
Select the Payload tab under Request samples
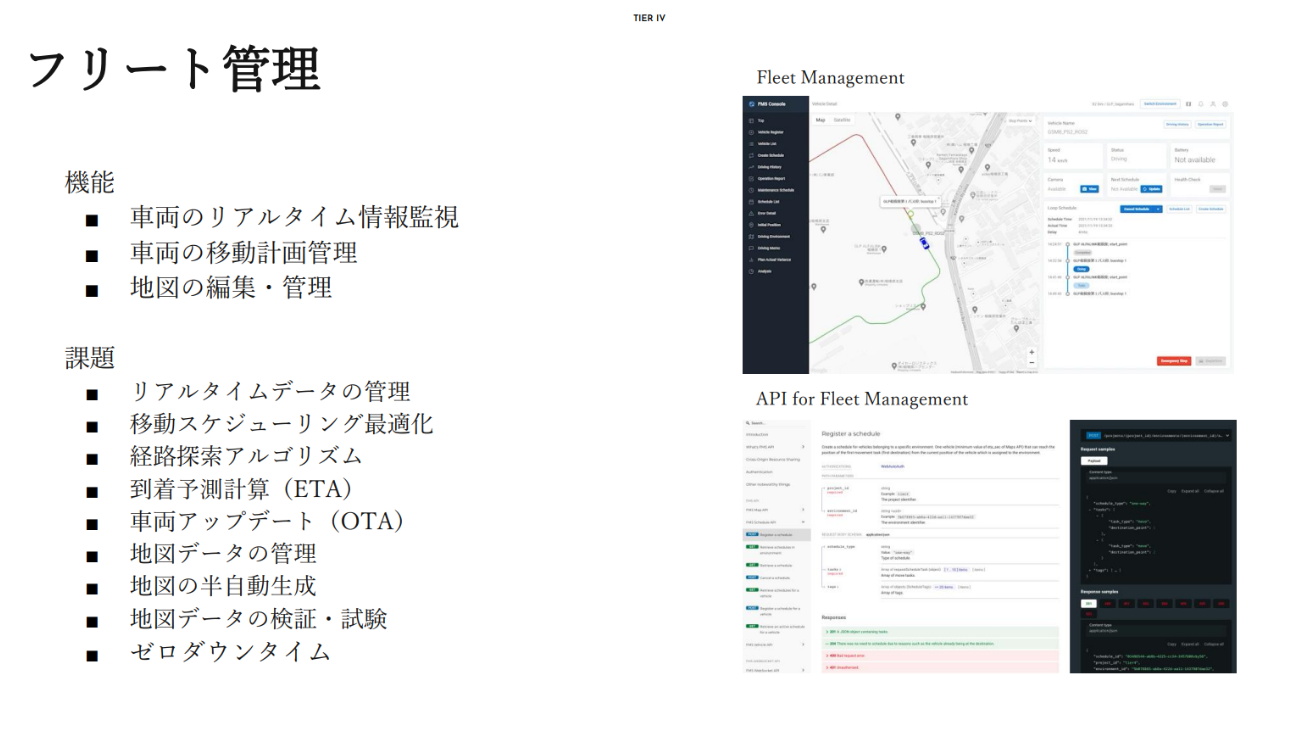[x=1094, y=461]
